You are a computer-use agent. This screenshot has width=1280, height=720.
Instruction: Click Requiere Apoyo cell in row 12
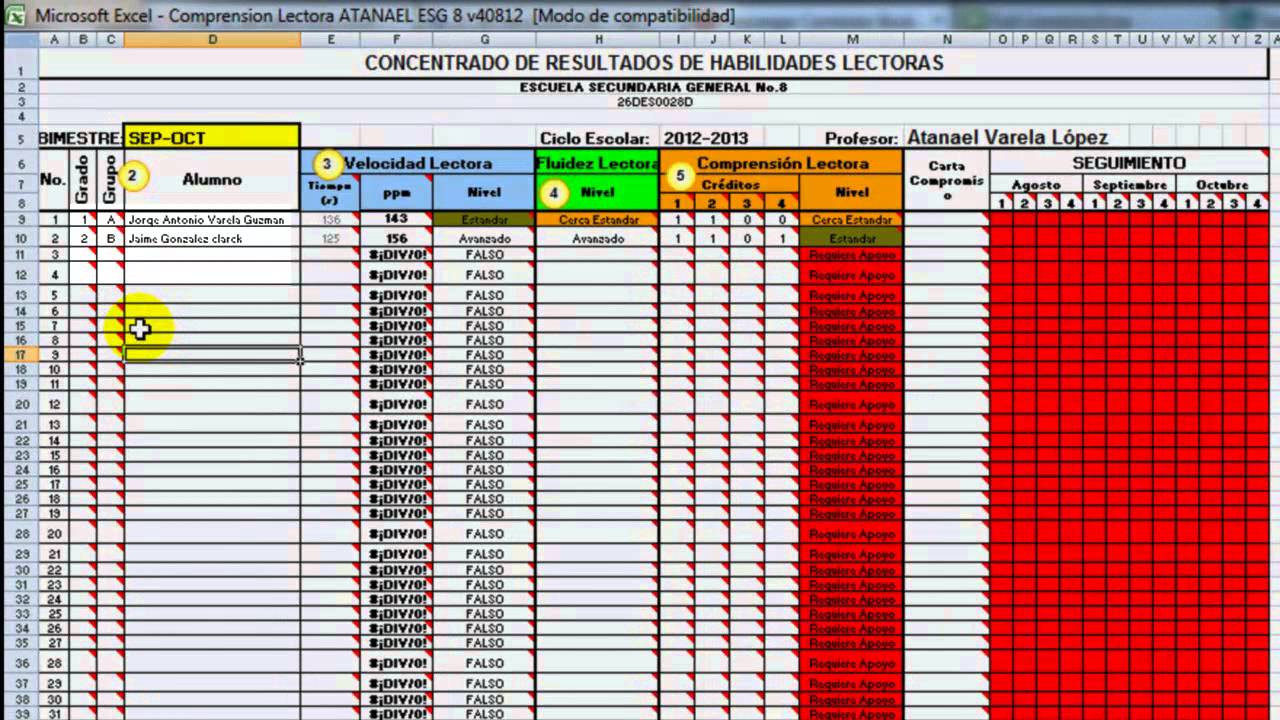coord(852,275)
